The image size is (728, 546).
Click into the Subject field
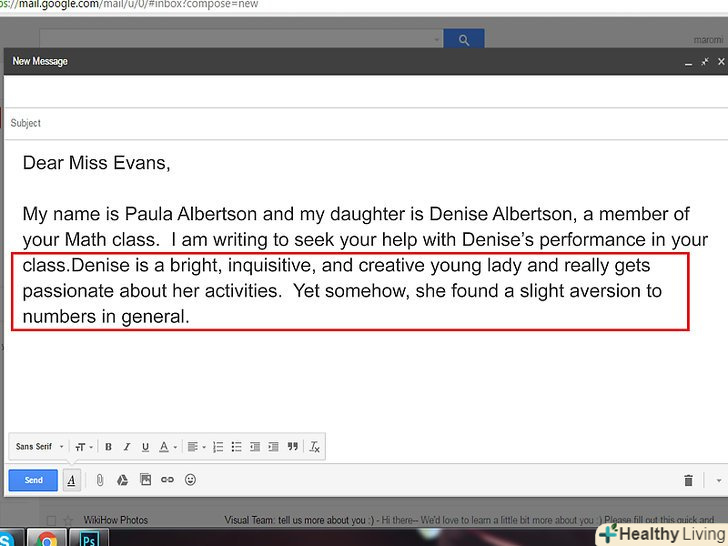360,123
